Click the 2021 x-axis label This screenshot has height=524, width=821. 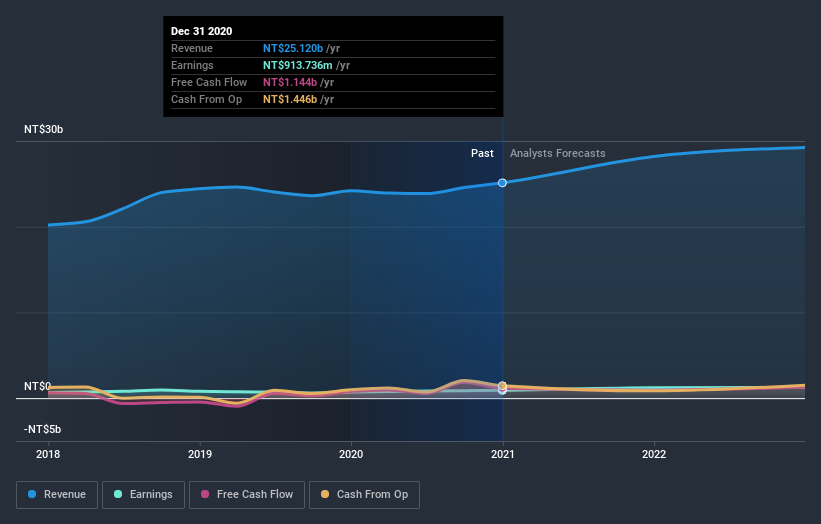pyautogui.click(x=503, y=454)
